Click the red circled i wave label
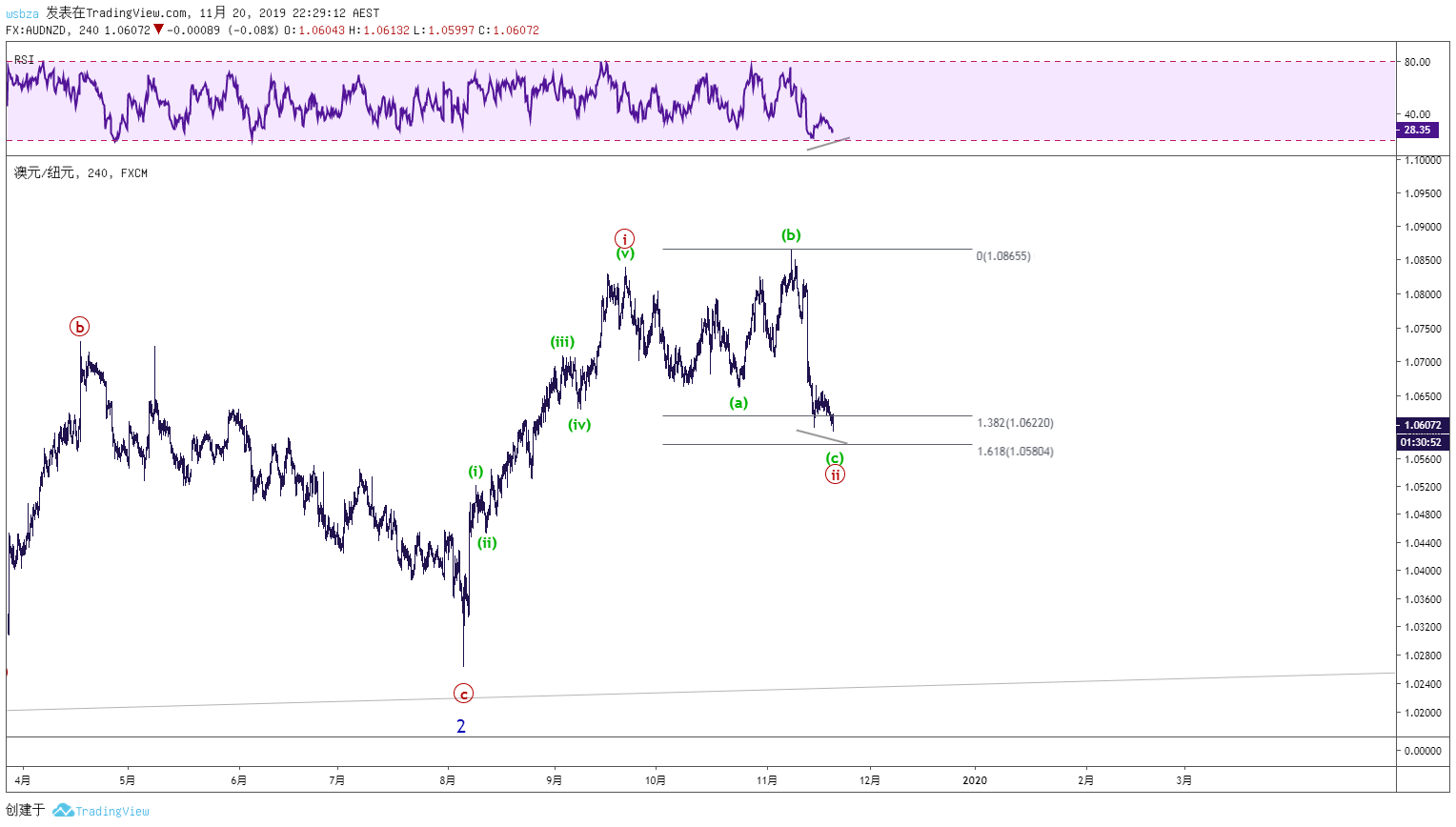The height and width of the screenshot is (827, 1456). pos(624,238)
